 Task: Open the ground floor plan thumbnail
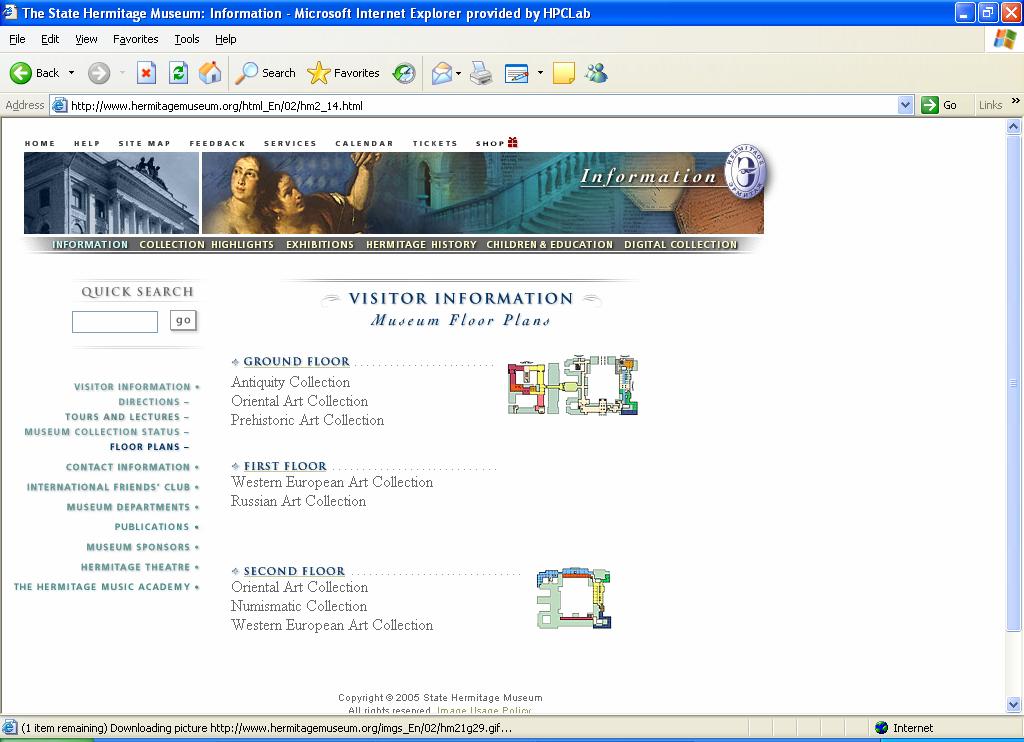pyautogui.click(x=573, y=385)
